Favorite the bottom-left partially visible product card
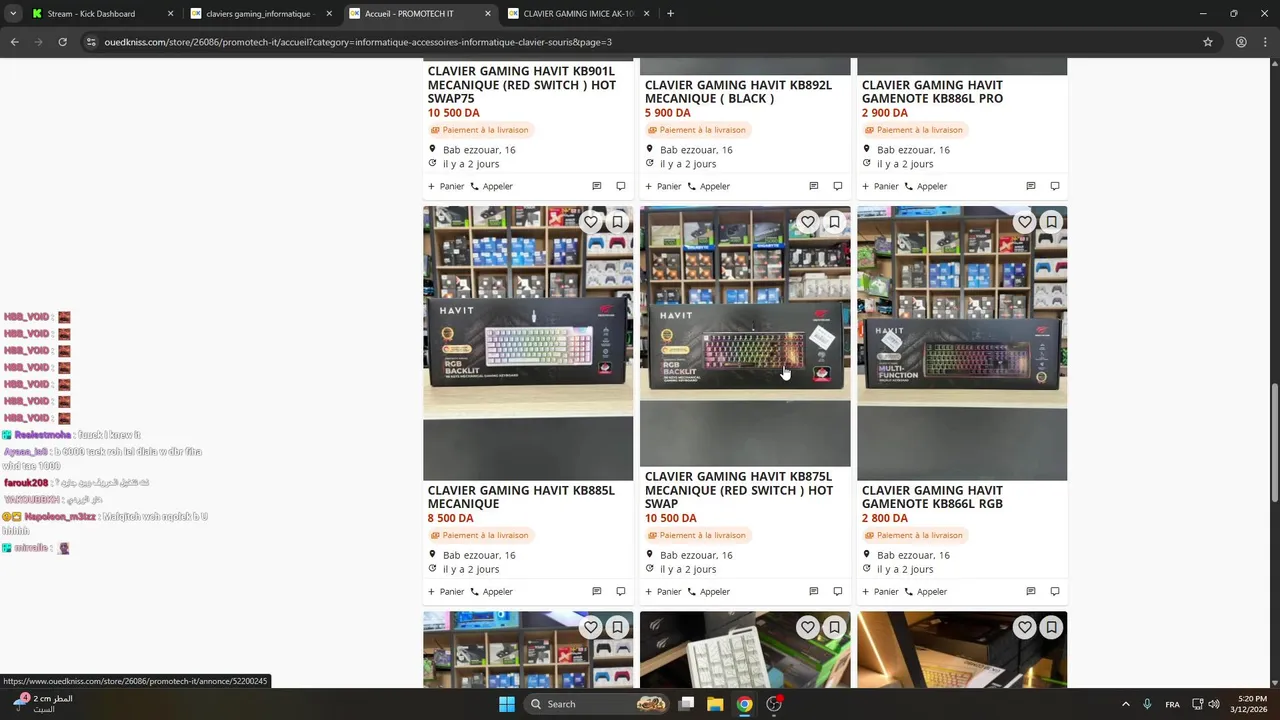This screenshot has height=720, width=1280. click(591, 627)
